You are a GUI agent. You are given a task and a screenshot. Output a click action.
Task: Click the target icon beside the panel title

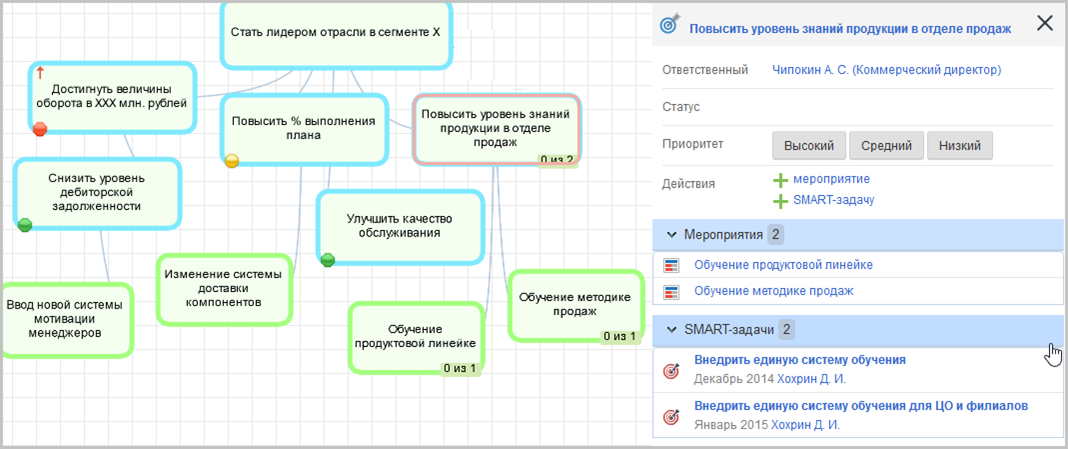click(670, 25)
